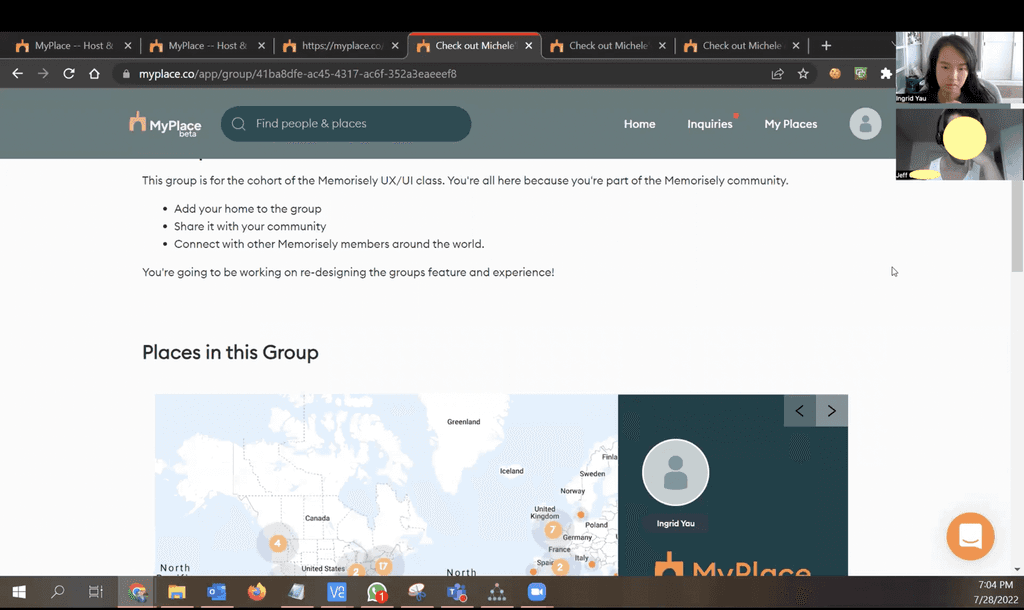Open the cookie extension icon
This screenshot has width=1024, height=610.
835,74
